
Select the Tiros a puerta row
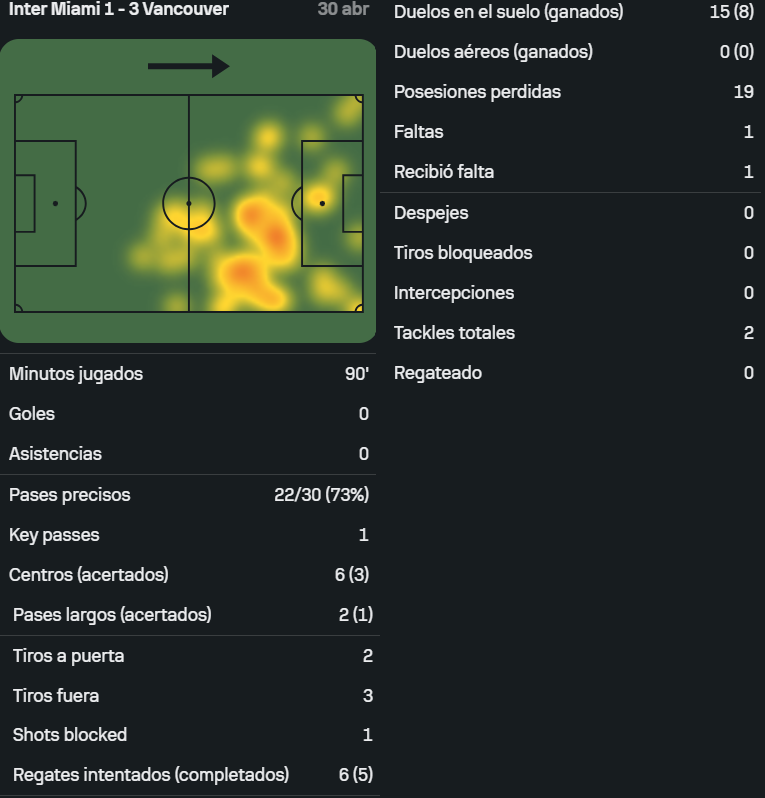click(190, 656)
